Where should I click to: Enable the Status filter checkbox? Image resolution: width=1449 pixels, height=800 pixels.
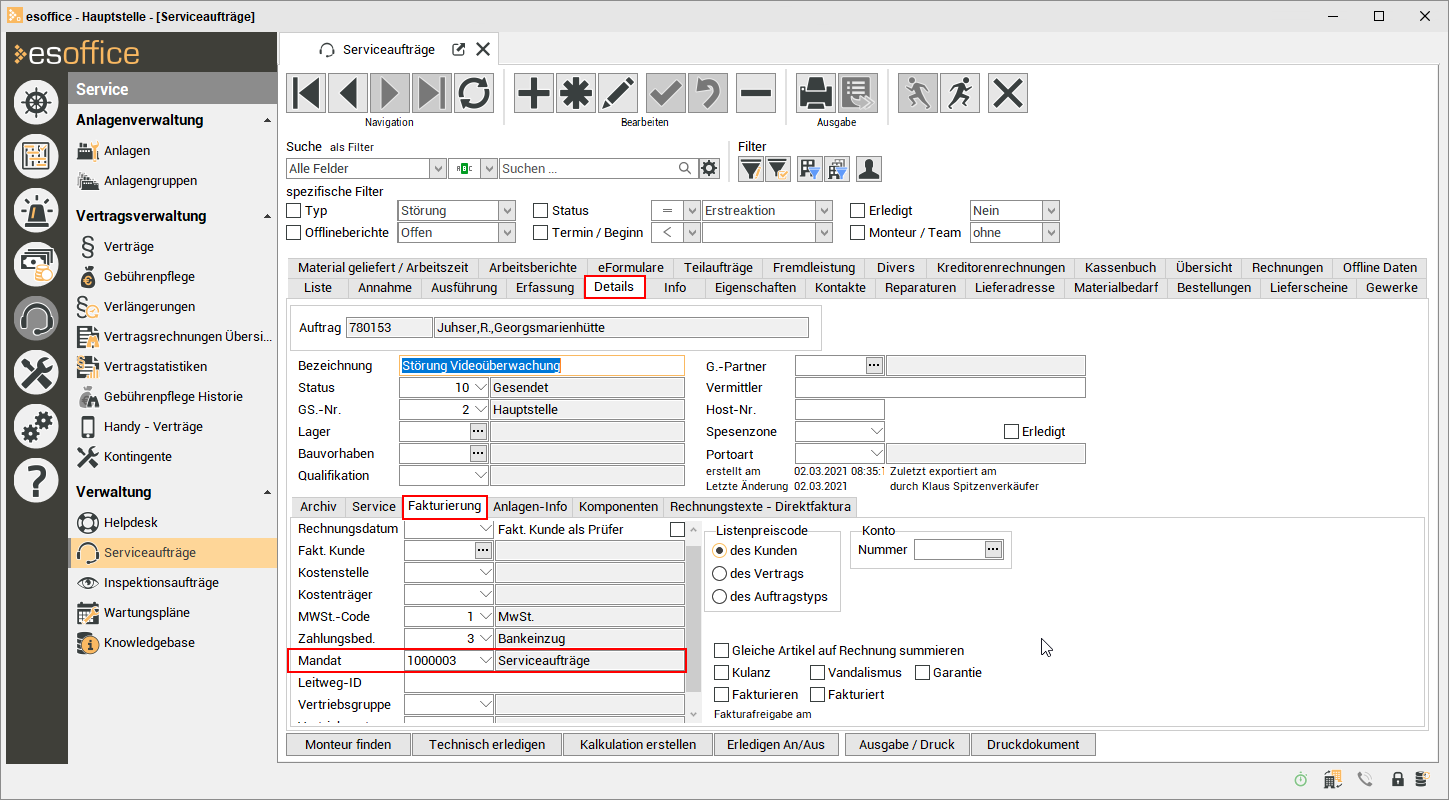tap(541, 211)
